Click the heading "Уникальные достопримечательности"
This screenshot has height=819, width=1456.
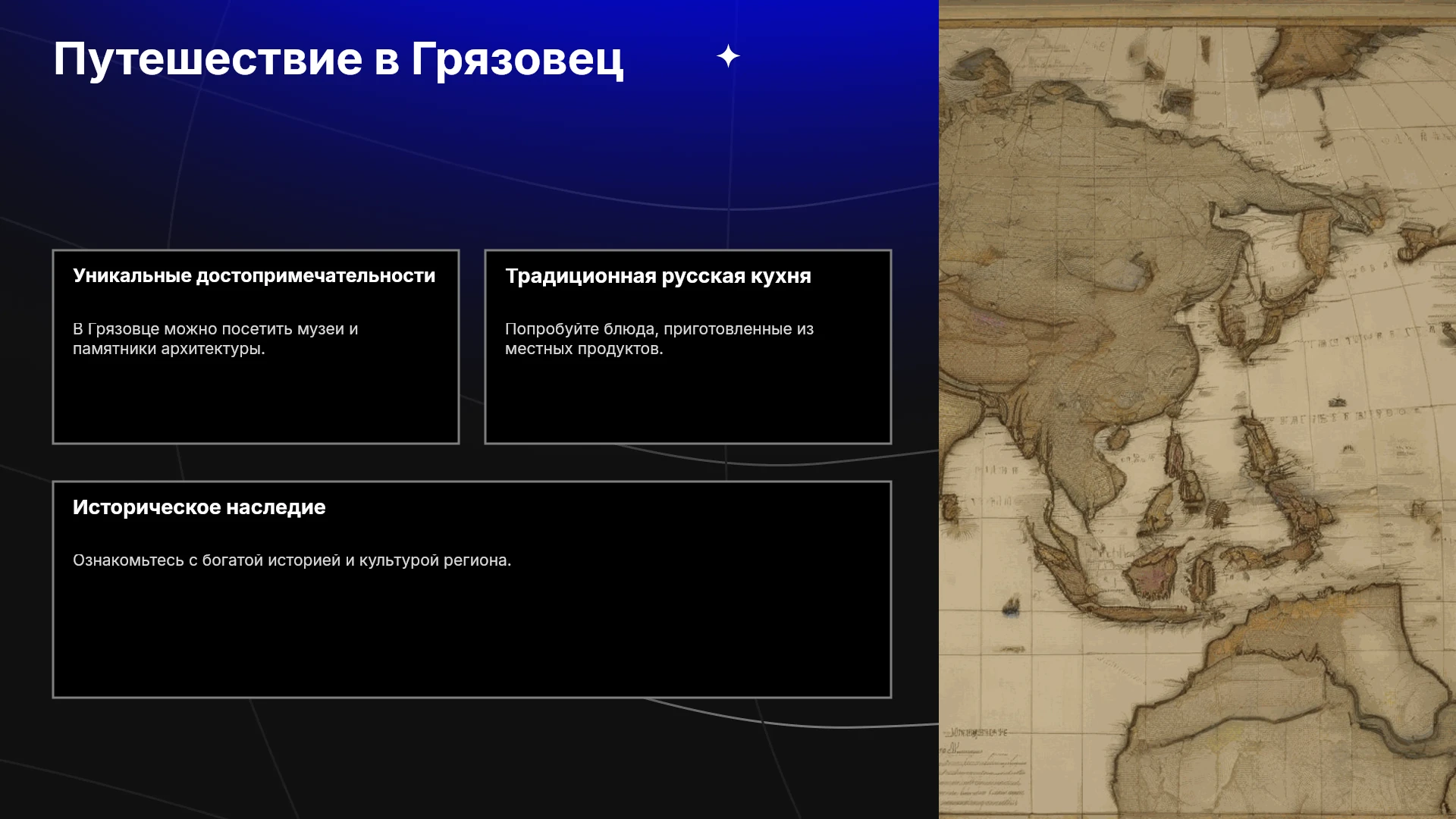254,275
